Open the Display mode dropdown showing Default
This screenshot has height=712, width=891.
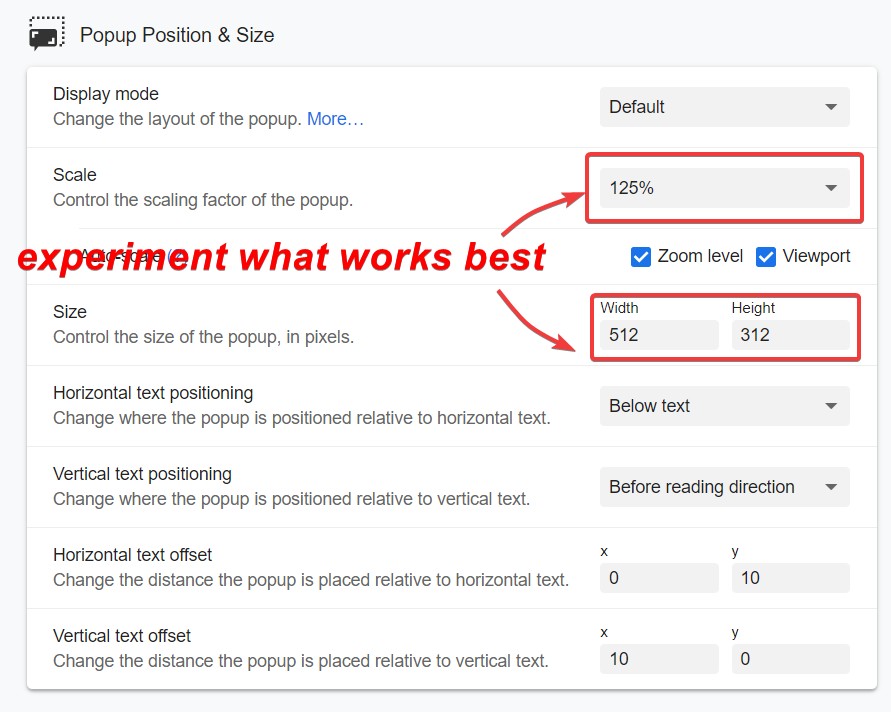tap(724, 107)
